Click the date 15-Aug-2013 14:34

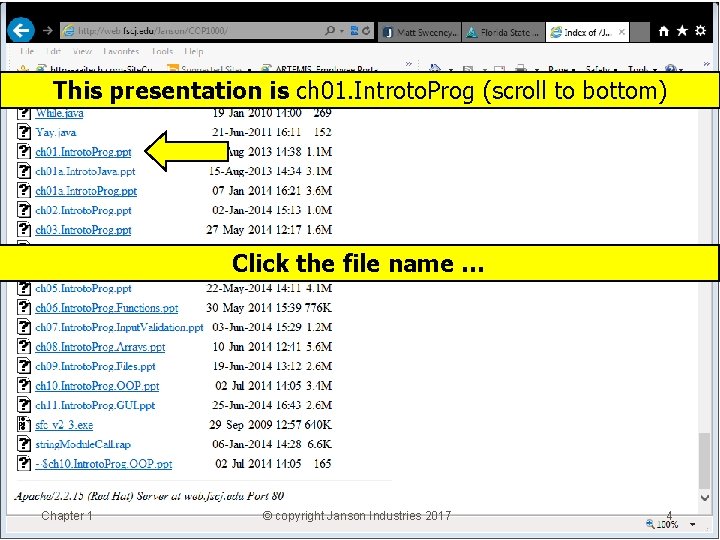[255, 171]
